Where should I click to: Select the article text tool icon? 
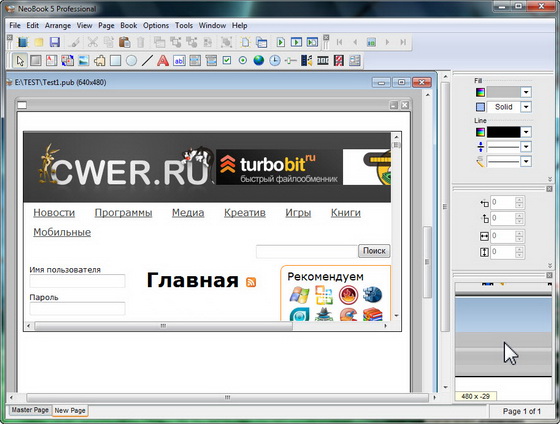click(x=52, y=61)
